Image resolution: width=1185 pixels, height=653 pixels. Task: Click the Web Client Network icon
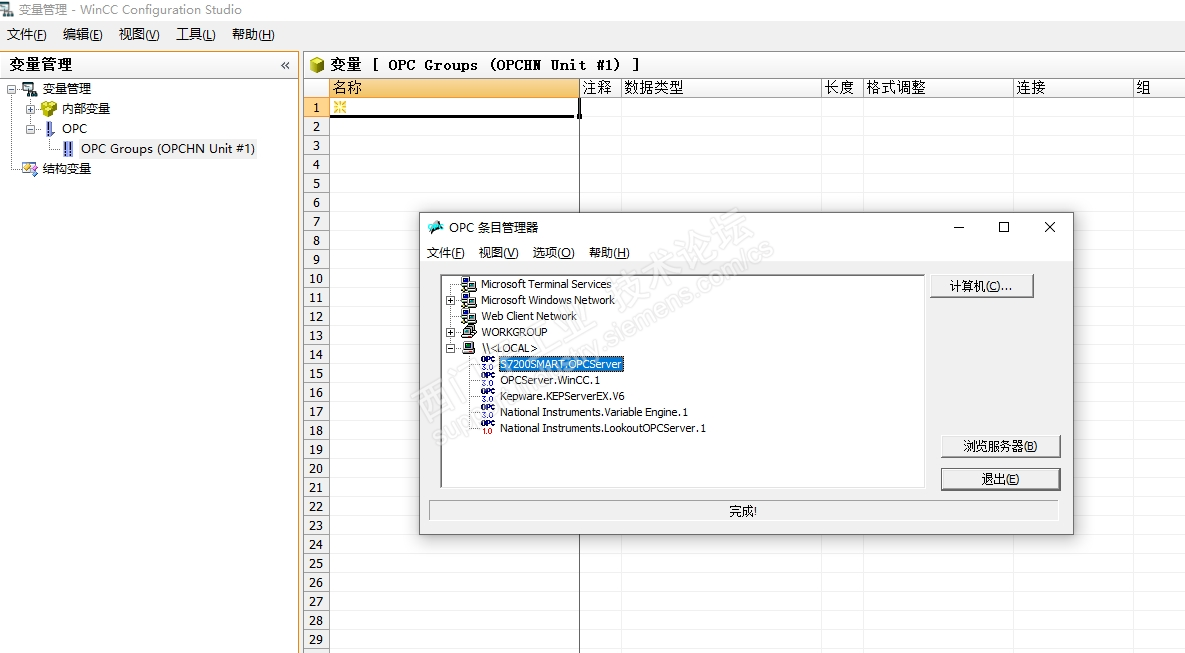point(469,316)
